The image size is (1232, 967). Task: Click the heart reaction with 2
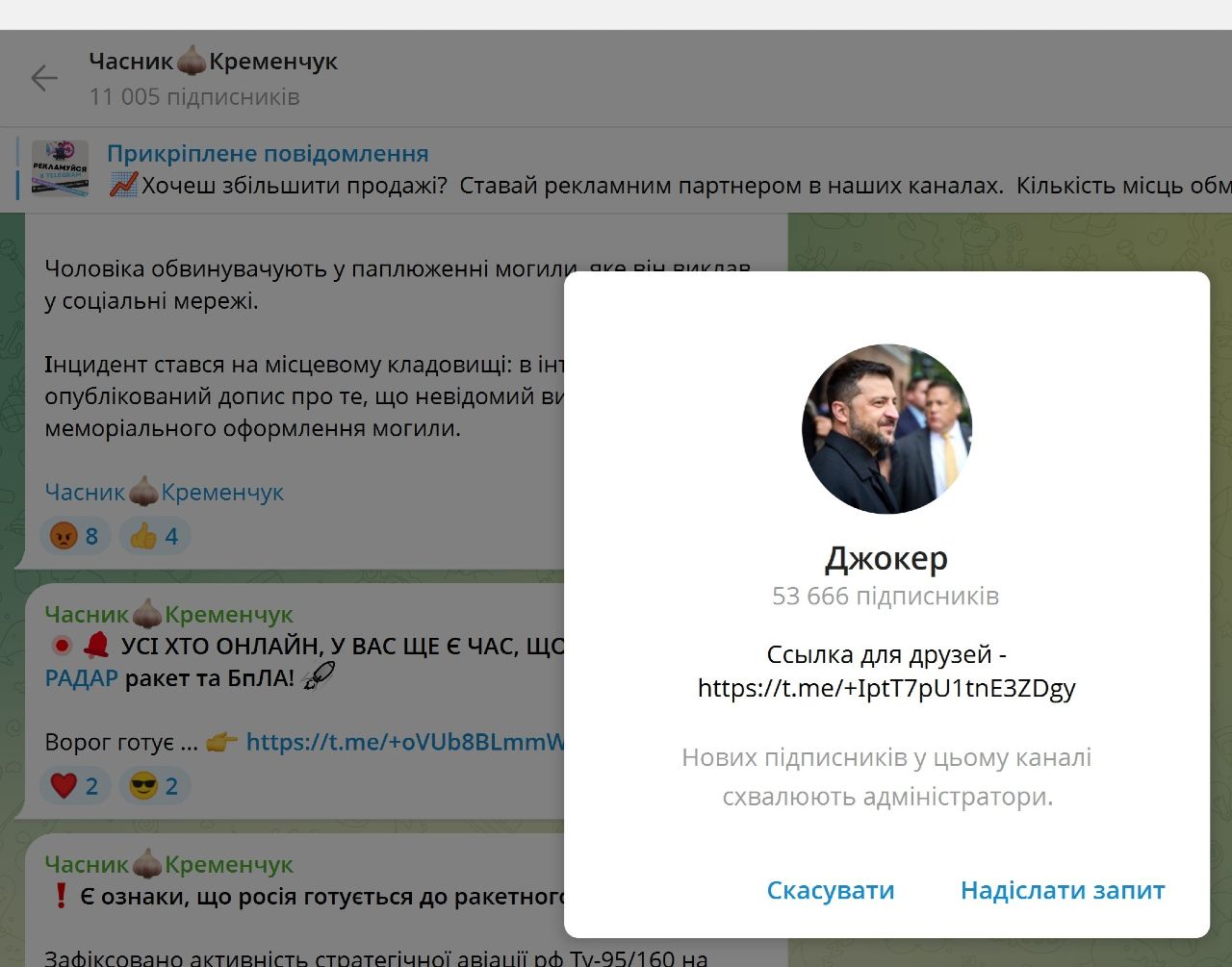tap(75, 786)
